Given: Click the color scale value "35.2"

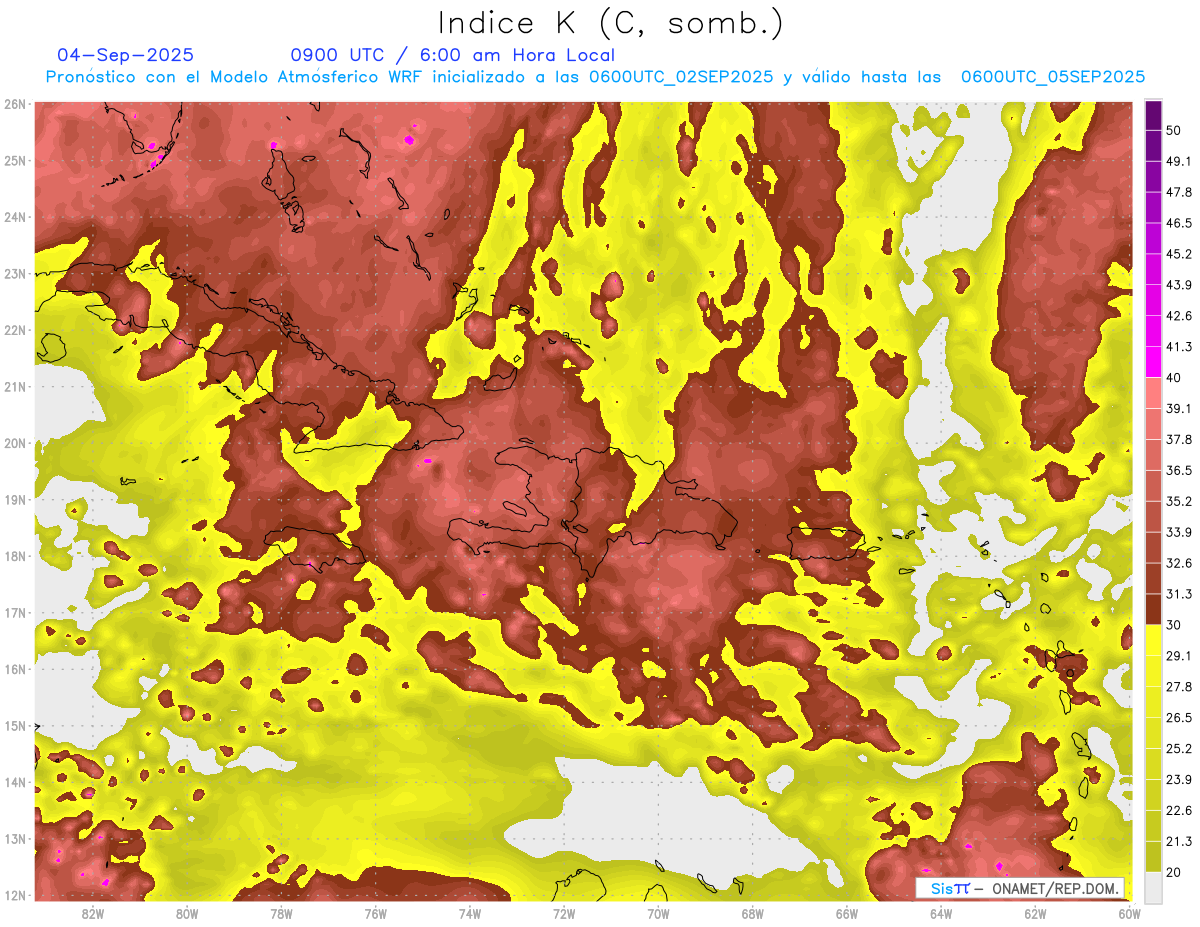Looking at the screenshot, I should (x=1179, y=501).
